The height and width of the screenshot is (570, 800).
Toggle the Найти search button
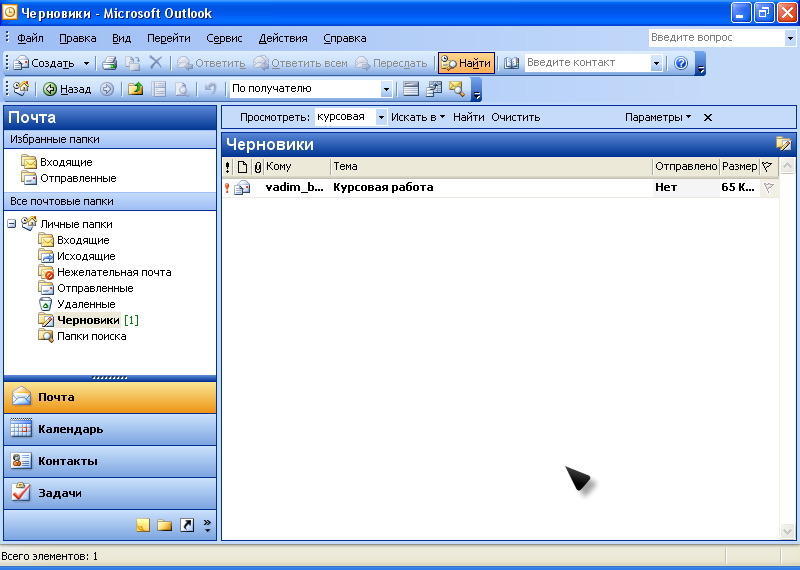(x=466, y=63)
